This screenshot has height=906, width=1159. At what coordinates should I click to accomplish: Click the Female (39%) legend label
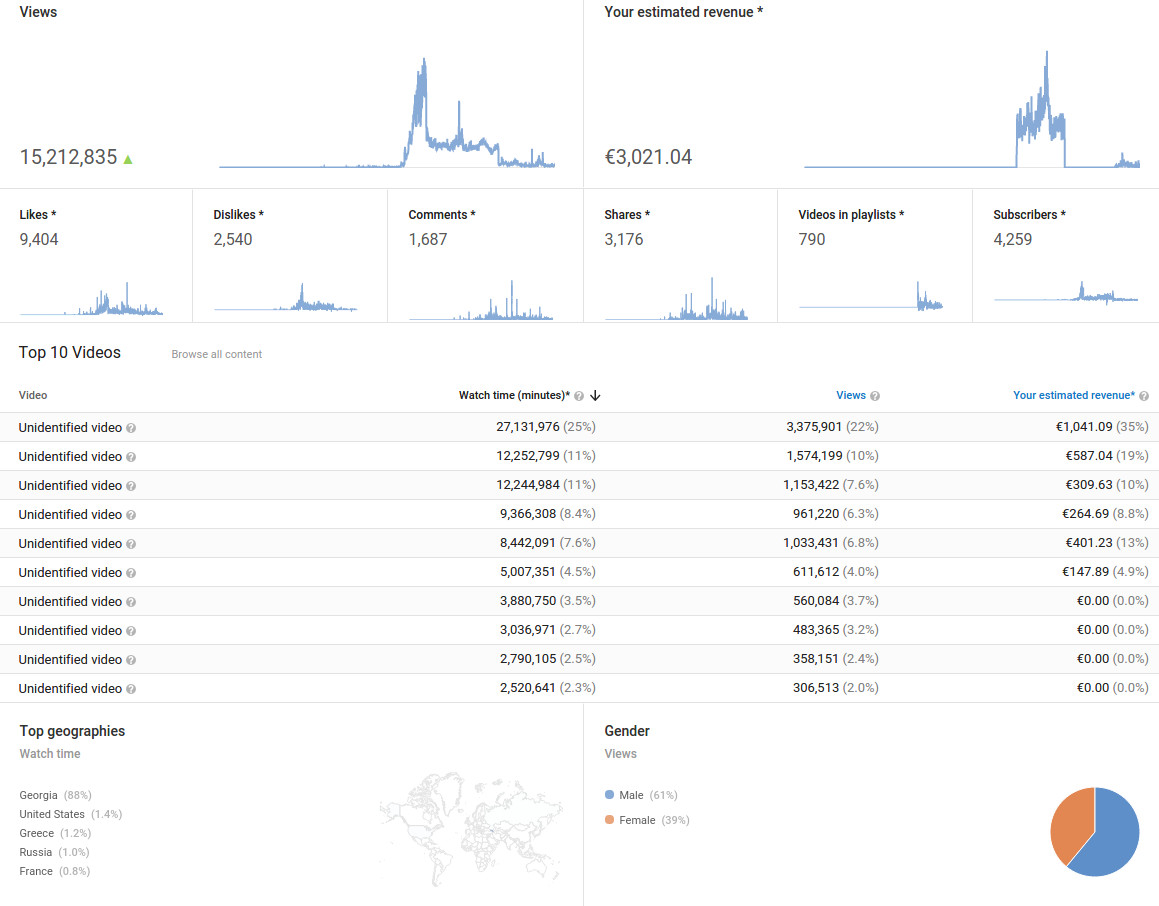tap(654, 820)
